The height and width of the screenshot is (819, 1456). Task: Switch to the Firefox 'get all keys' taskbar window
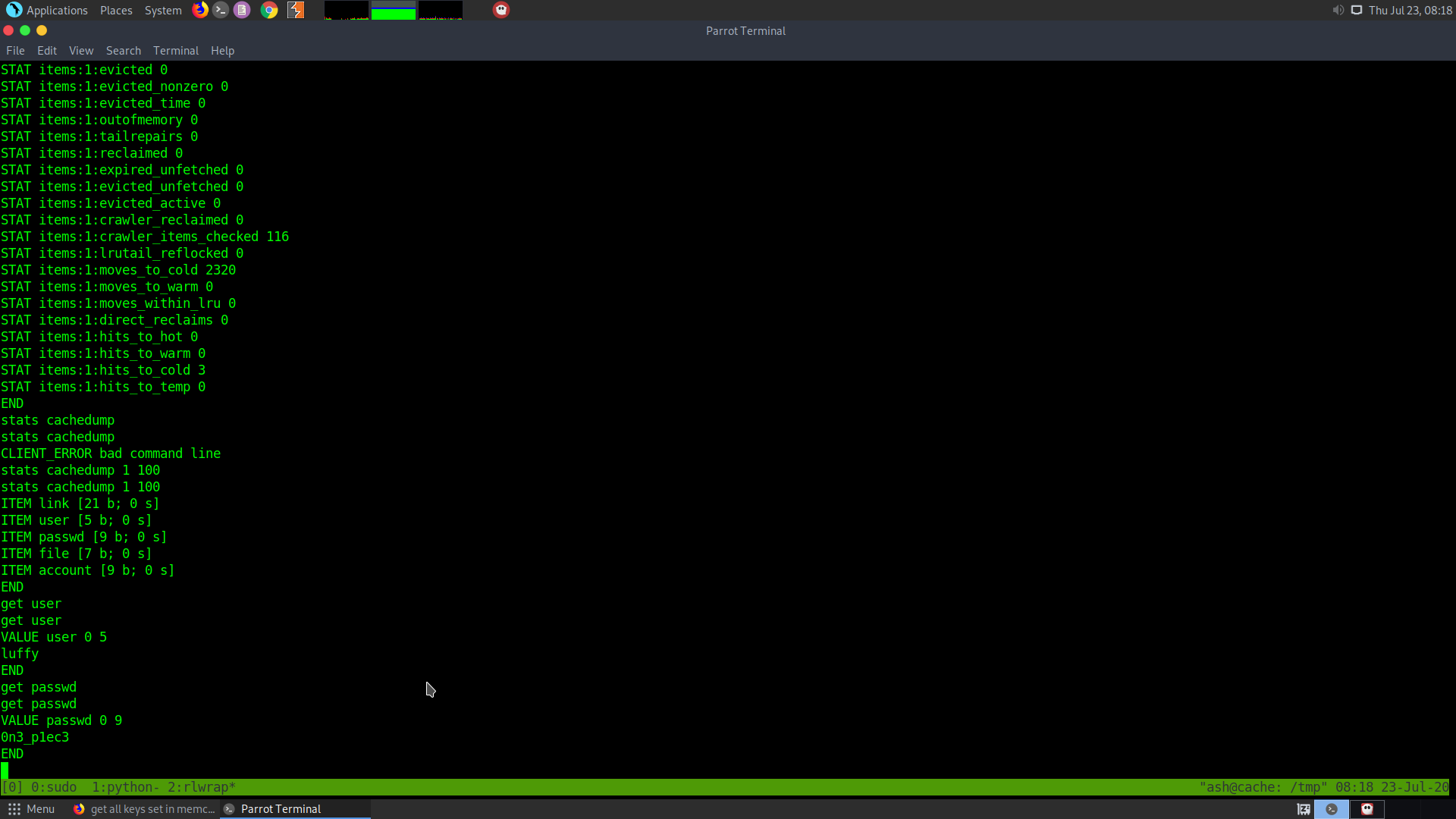(144, 809)
